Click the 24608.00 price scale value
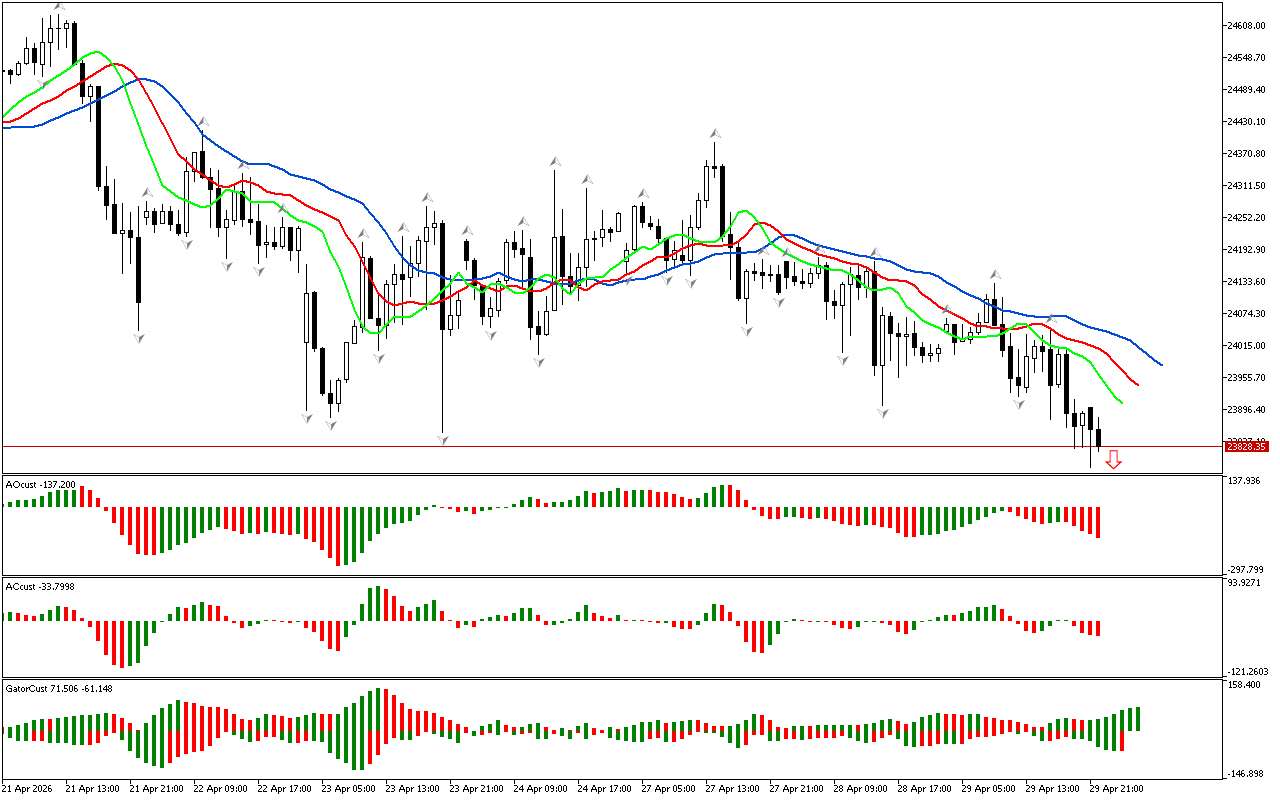Screen dimensions: 1280x800 pos(1248,25)
